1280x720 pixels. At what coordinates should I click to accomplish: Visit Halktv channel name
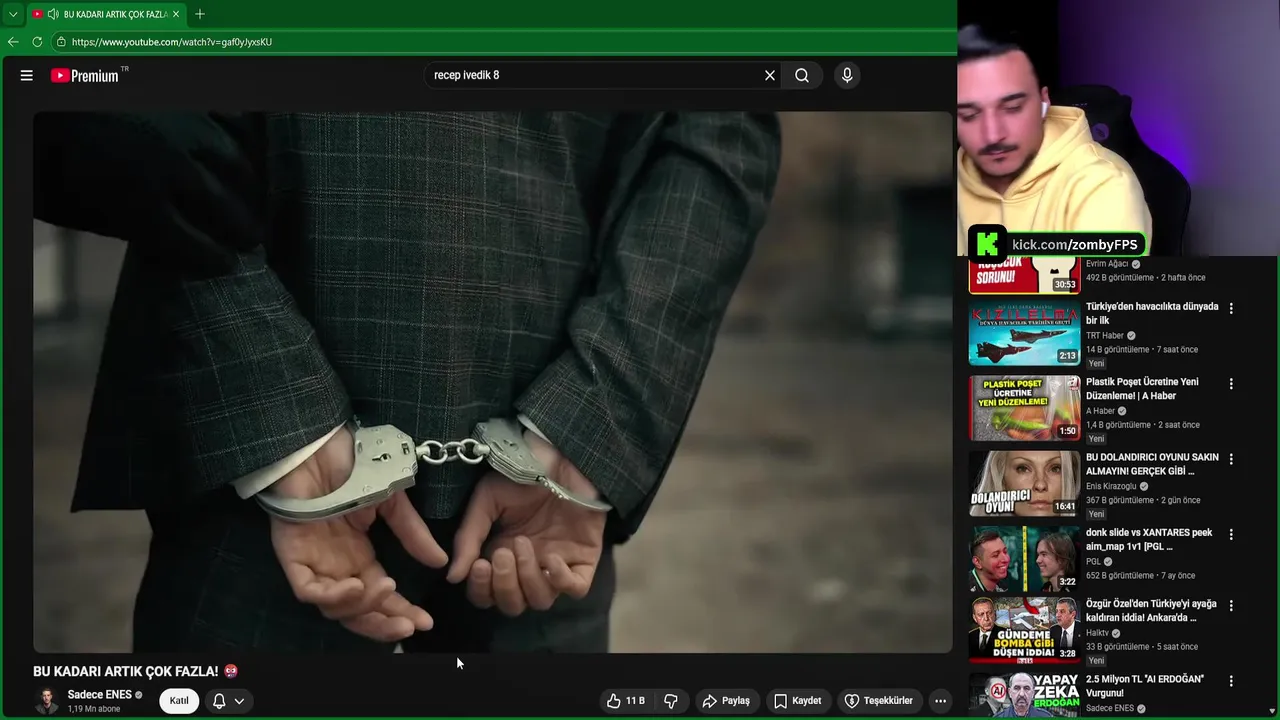click(x=1097, y=633)
